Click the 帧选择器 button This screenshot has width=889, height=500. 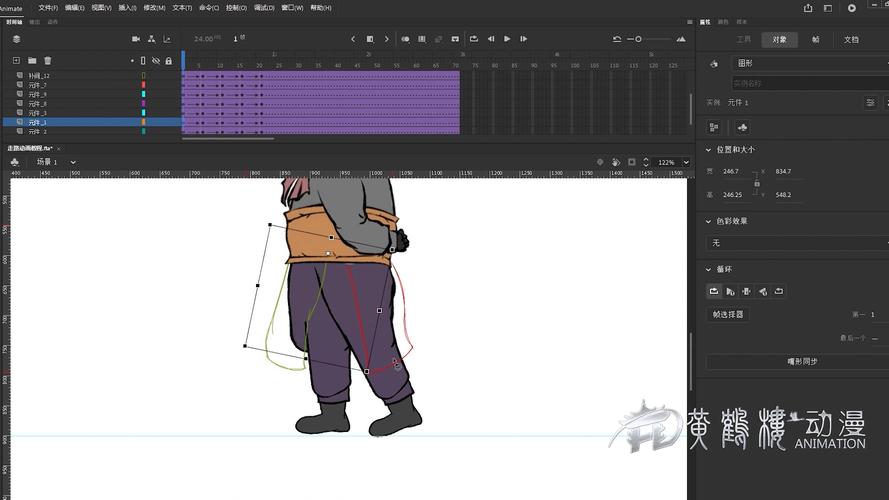[x=728, y=314]
